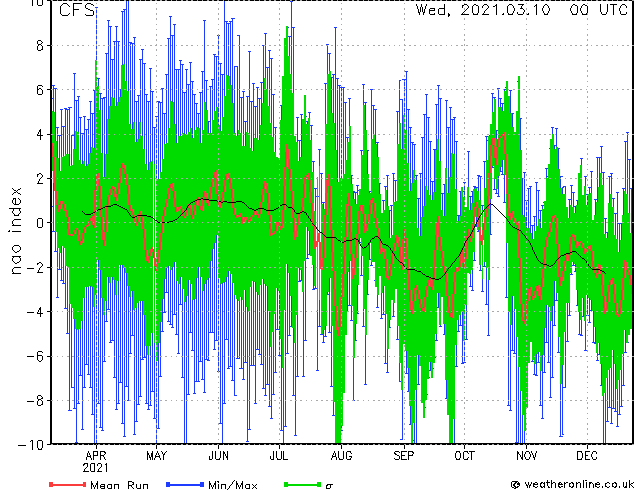Image resolution: width=634 pixels, height=490 pixels.
Task: Click the 'nao index' y-axis title
Action: (15, 231)
